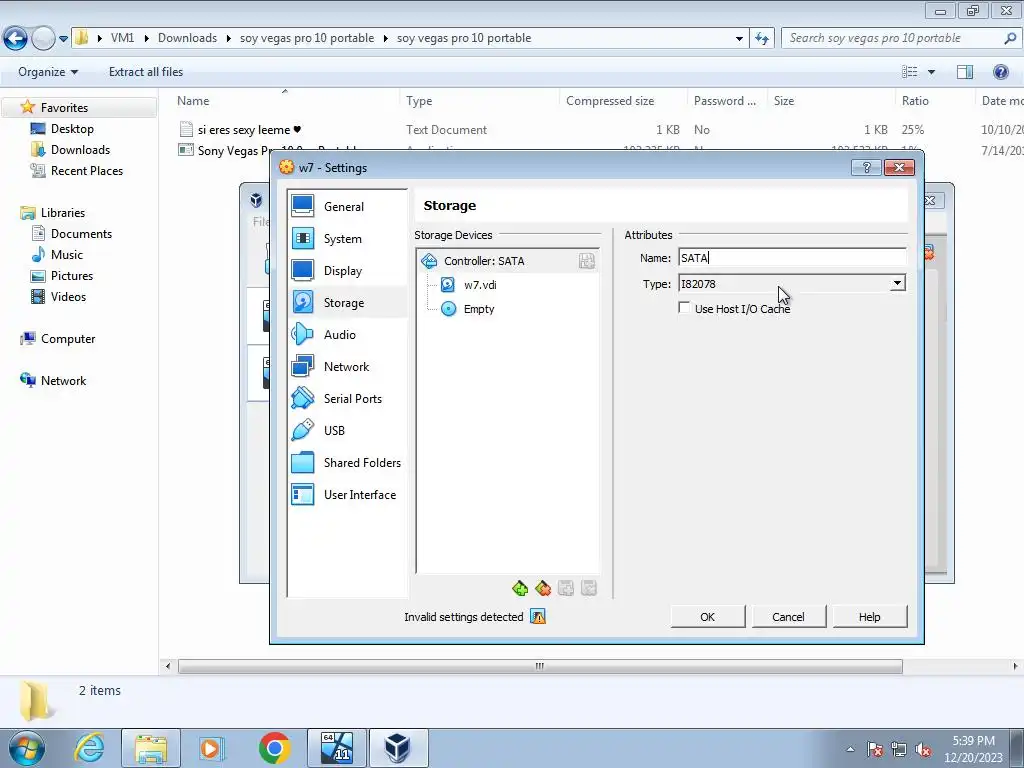Click the horizontal scrollbar in Explorer
The image size is (1024, 768).
point(539,666)
